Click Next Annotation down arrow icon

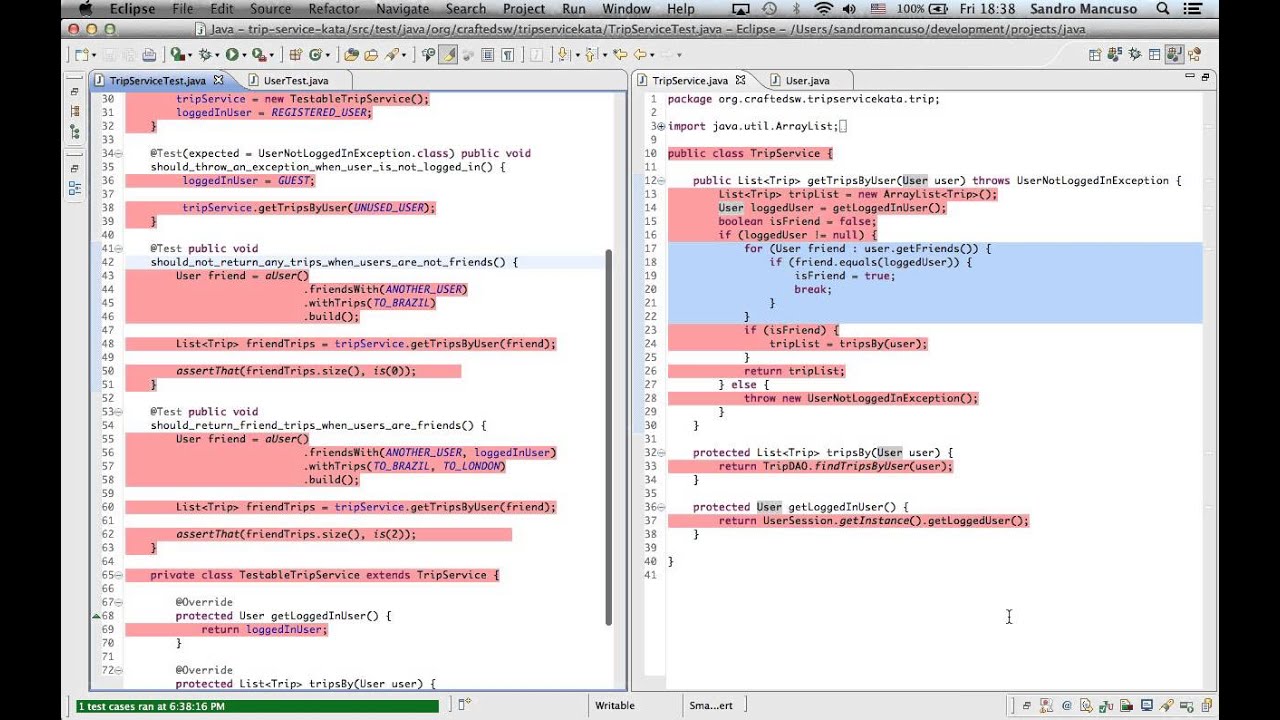point(562,55)
